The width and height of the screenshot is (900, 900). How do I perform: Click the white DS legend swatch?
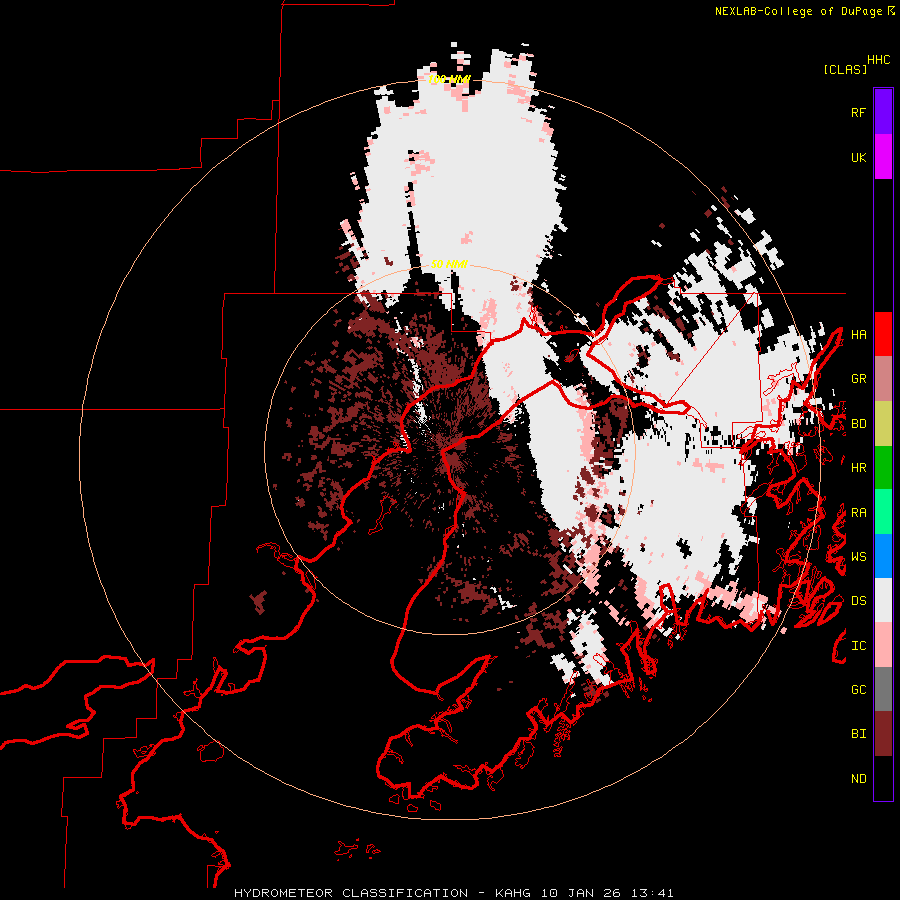883,600
